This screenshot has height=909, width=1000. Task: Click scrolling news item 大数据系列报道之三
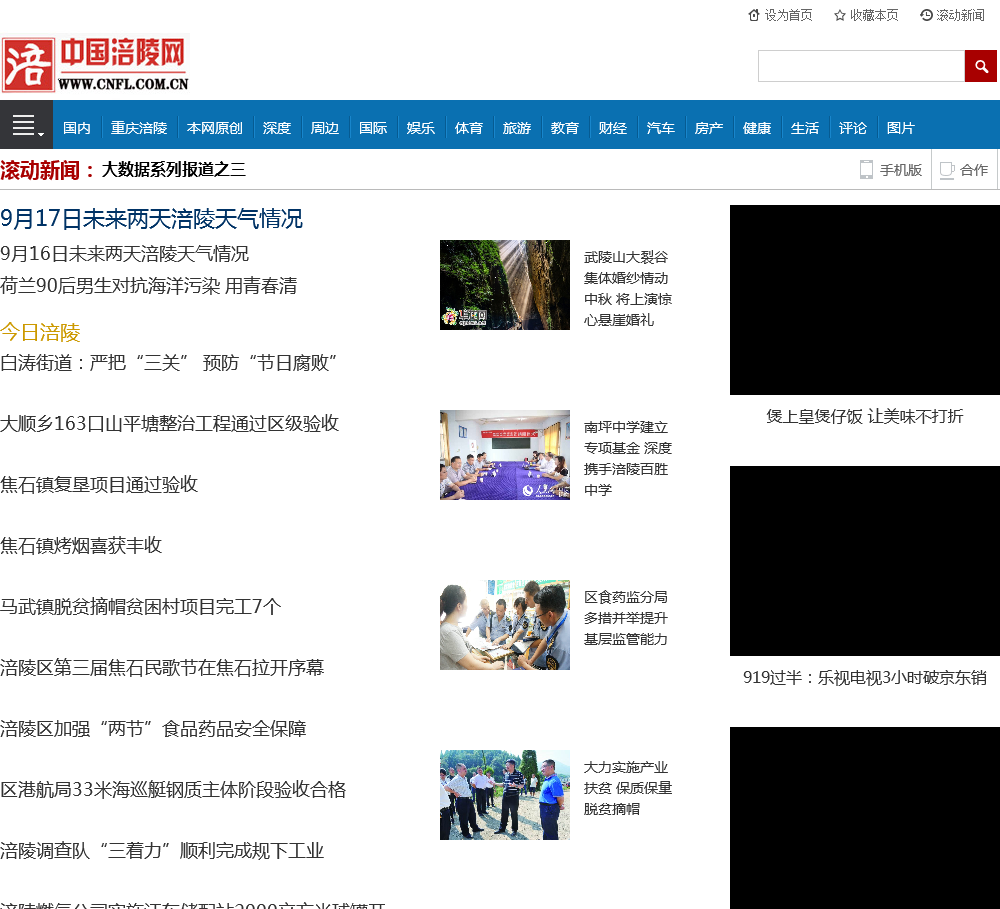[173, 169]
